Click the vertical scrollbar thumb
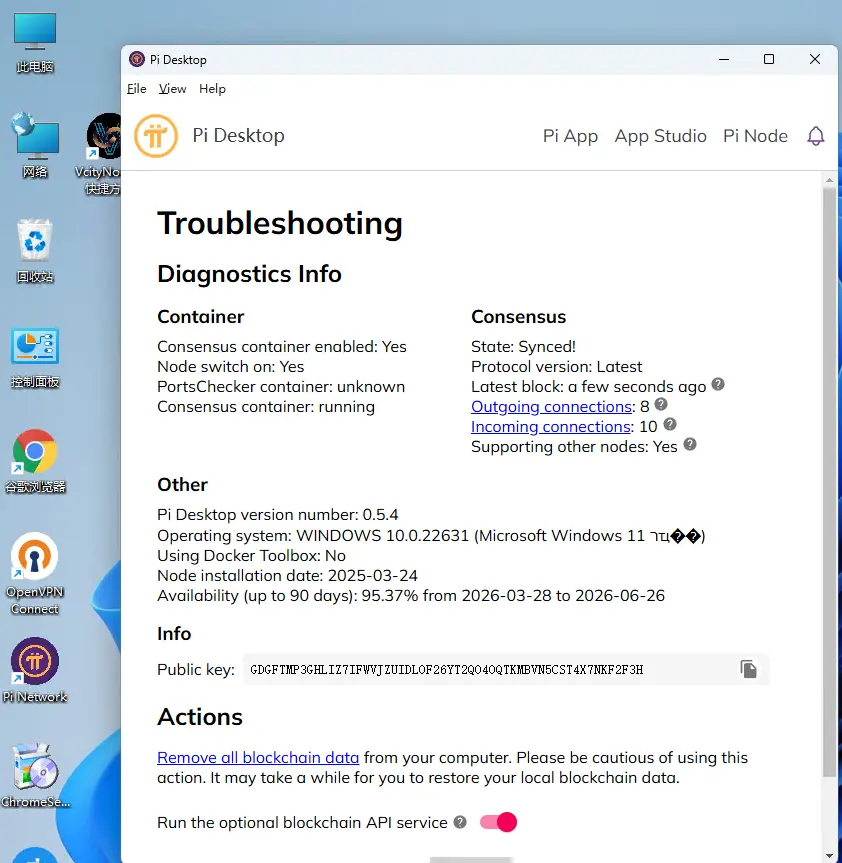 point(829,483)
